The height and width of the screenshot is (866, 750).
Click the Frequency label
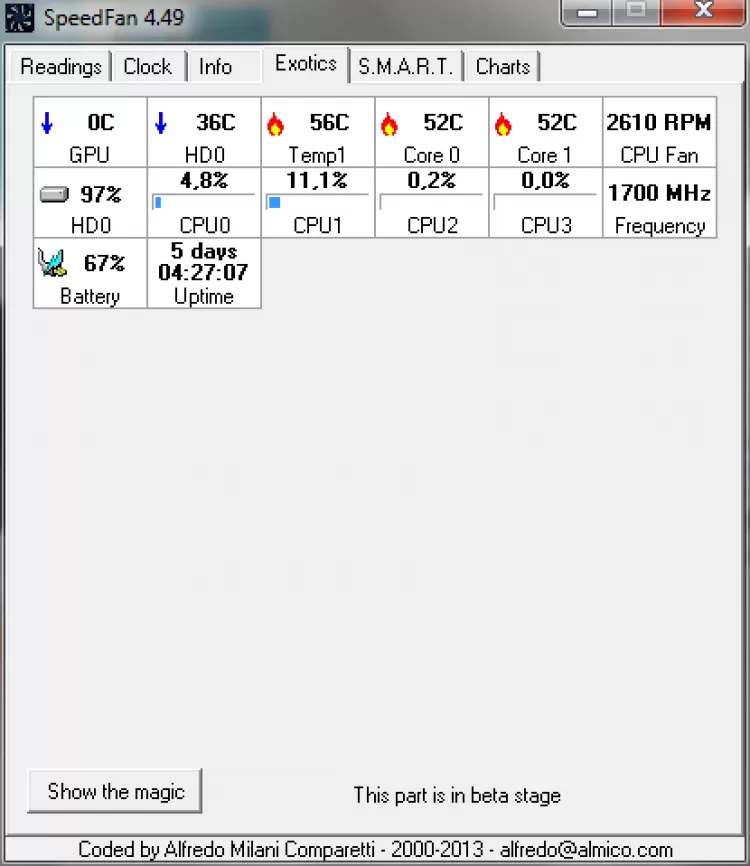point(660,226)
